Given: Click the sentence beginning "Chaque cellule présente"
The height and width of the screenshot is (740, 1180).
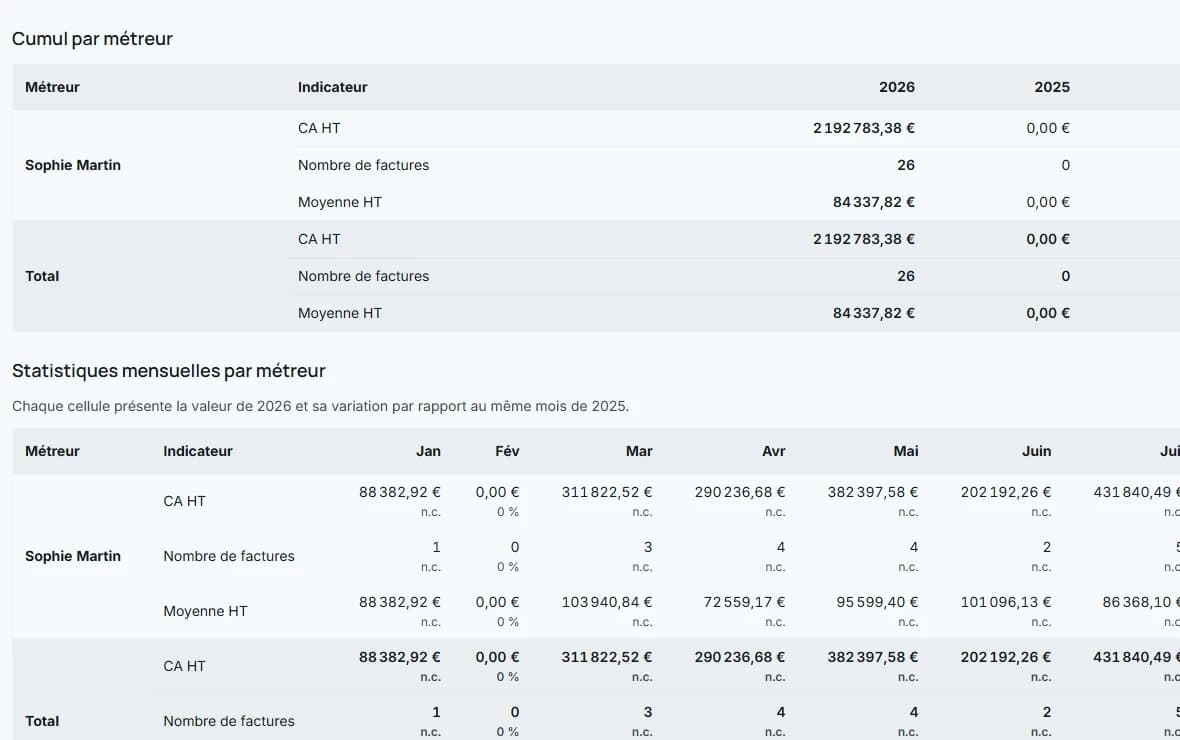Looking at the screenshot, I should click(x=321, y=407).
